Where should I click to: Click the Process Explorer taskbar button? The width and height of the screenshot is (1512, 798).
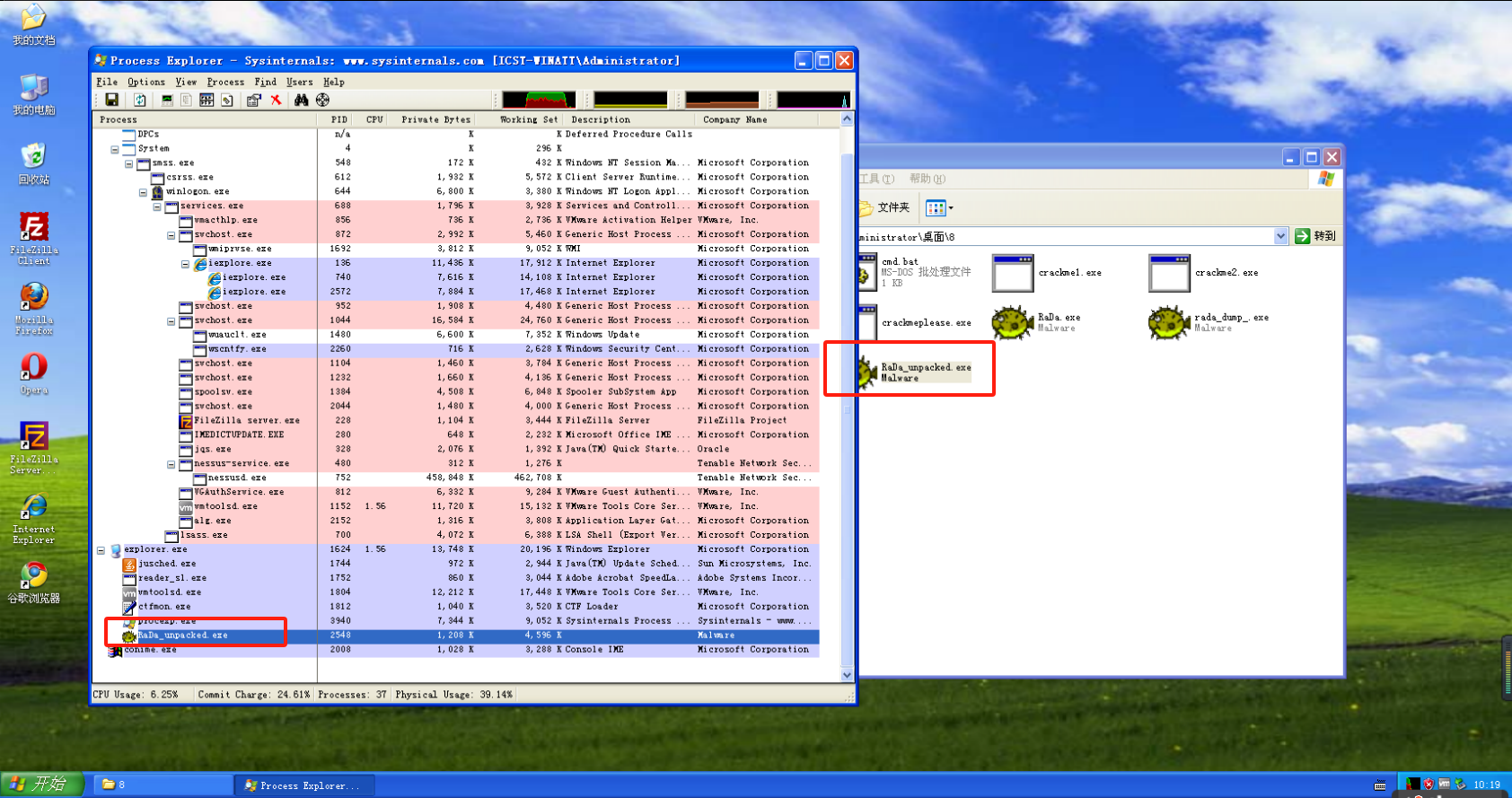(x=305, y=785)
